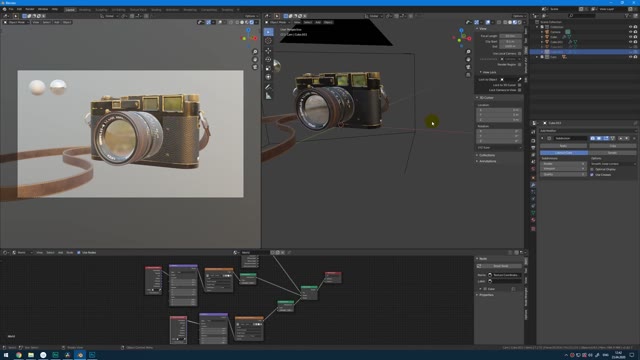Hide the Camera object with its eye icon

coord(630,32)
